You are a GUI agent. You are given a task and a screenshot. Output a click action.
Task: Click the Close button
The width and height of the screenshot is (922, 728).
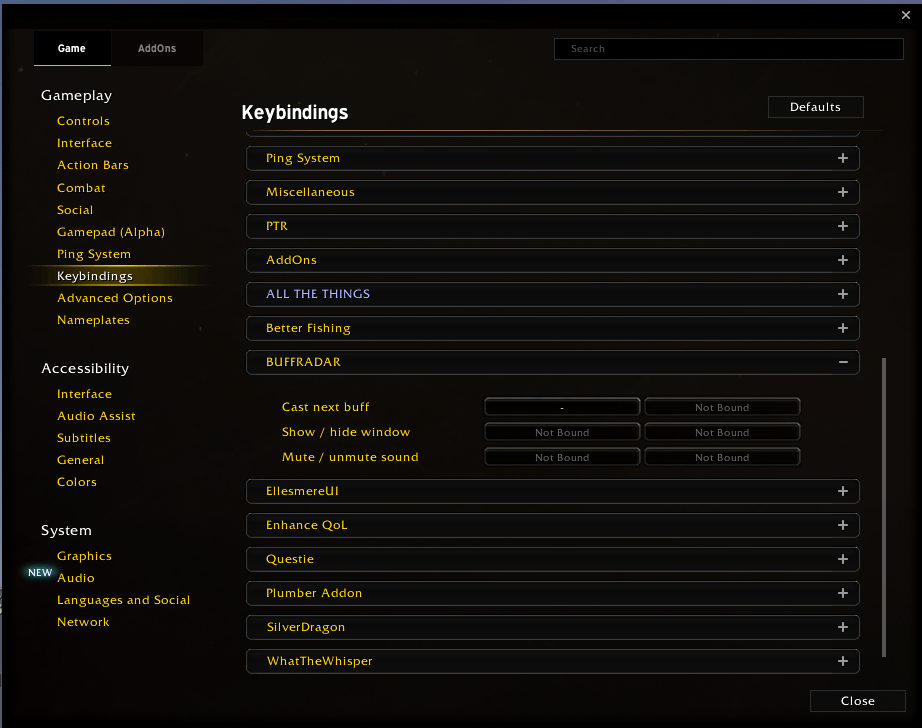pos(857,701)
